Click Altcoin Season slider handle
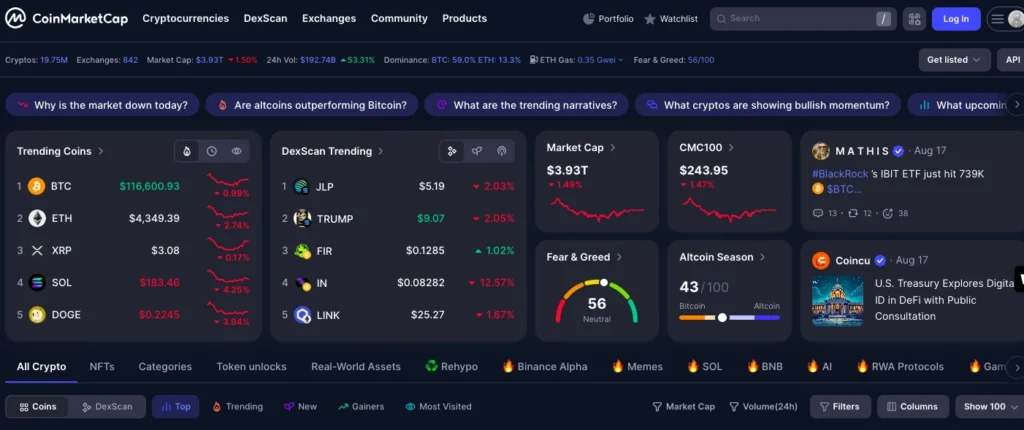The height and width of the screenshot is (430, 1024). pos(722,318)
